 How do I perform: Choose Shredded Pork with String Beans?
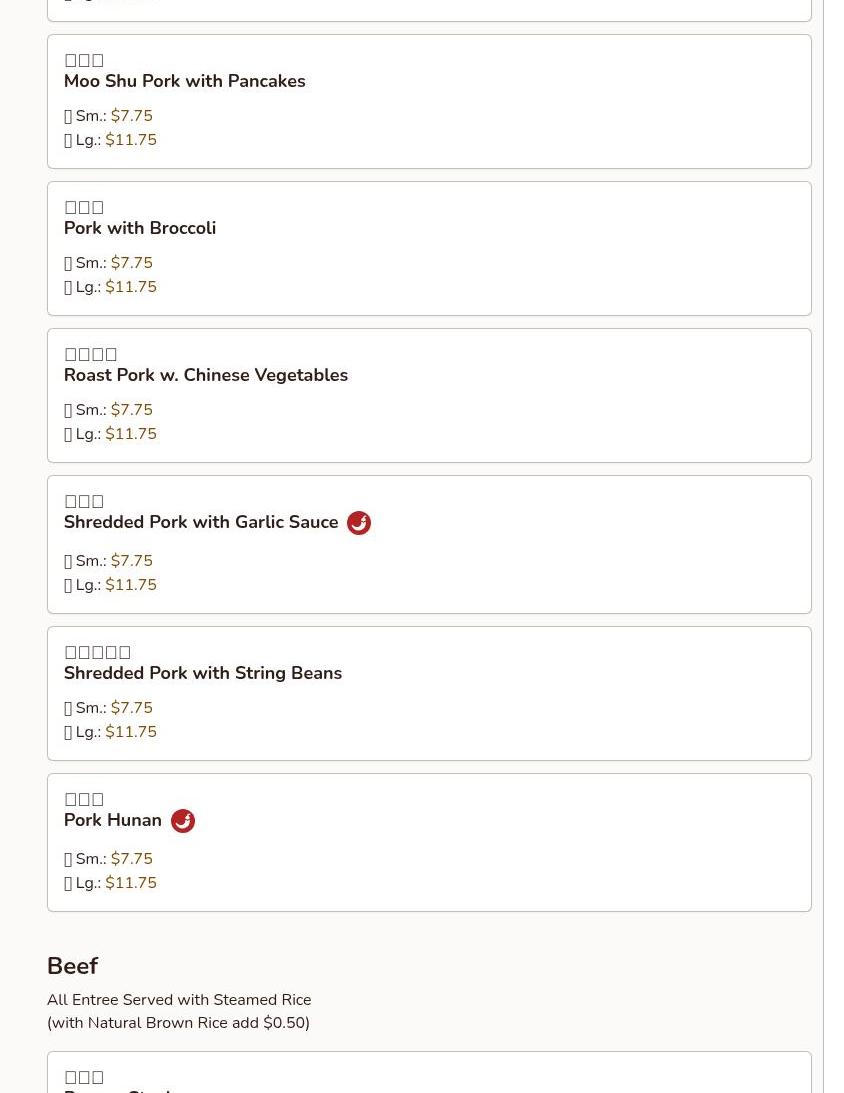pos(203,673)
